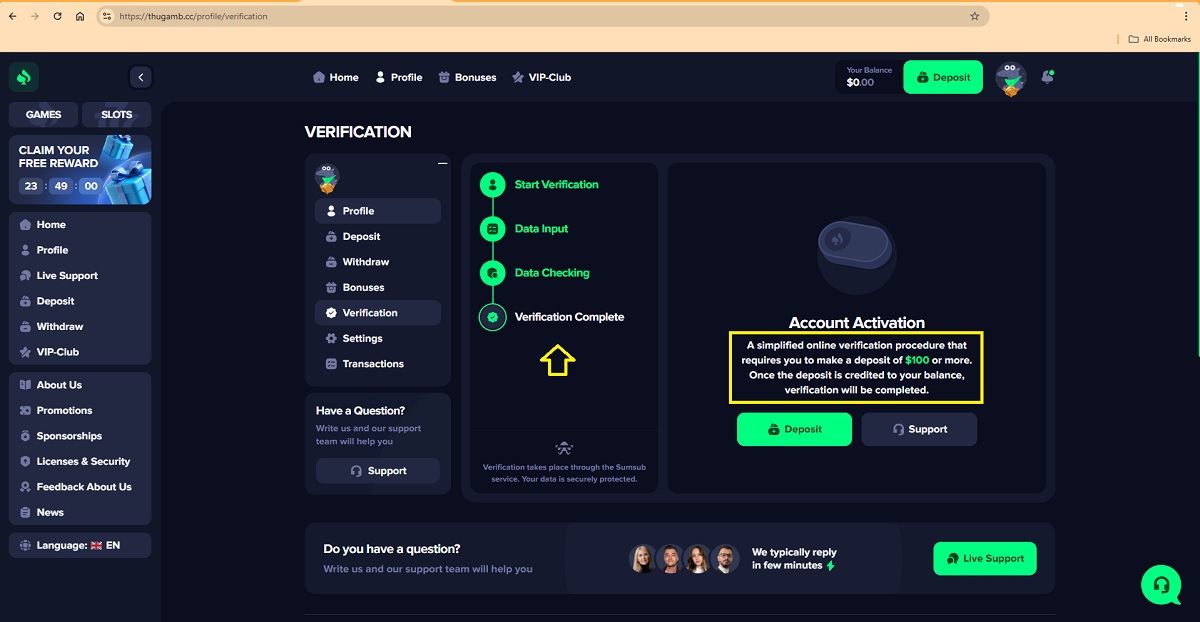The image size is (1200, 622).
Task: Collapse the left sidebar with chevron
Action: (x=140, y=77)
